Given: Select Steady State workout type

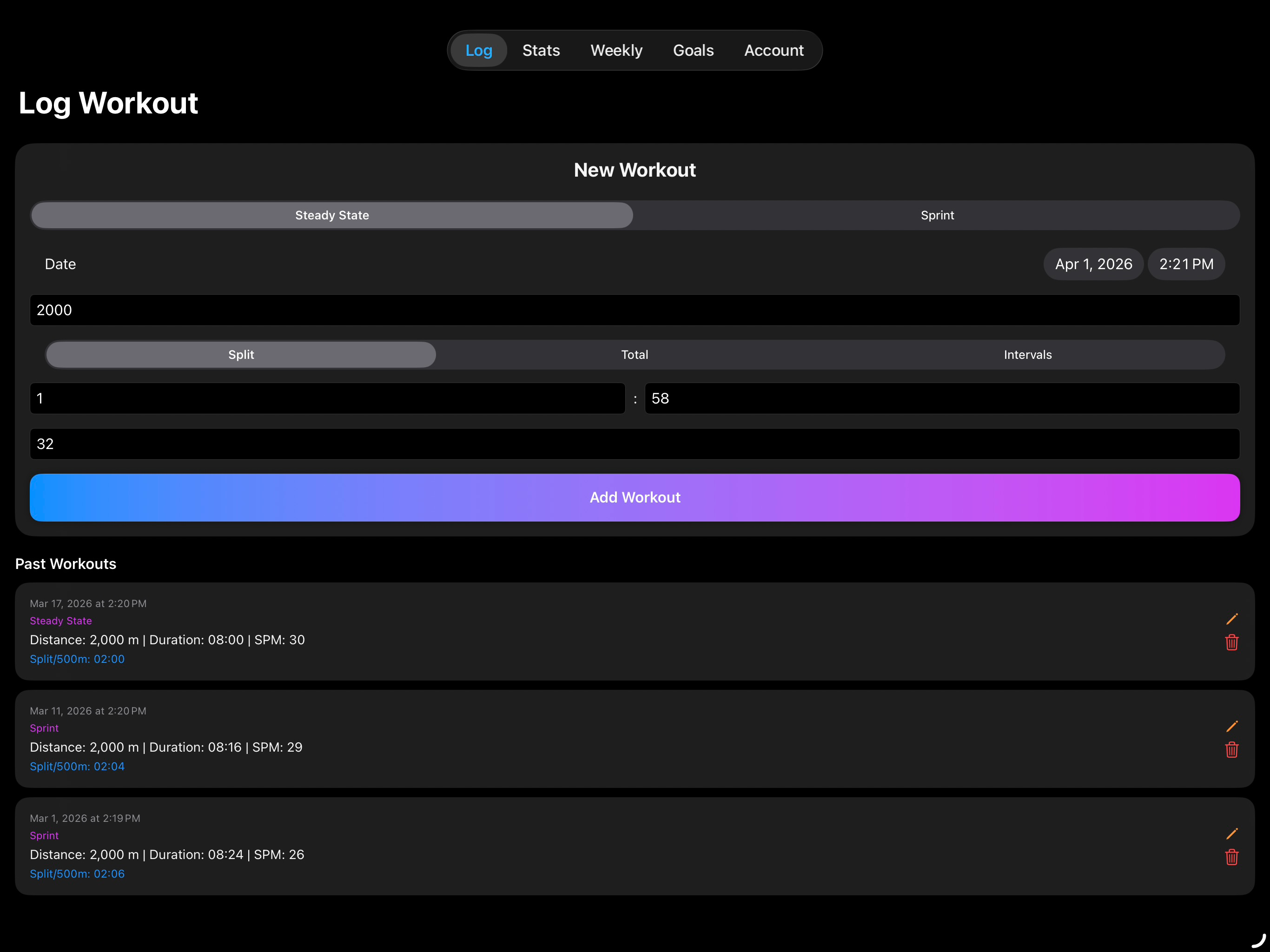Looking at the screenshot, I should click(332, 215).
